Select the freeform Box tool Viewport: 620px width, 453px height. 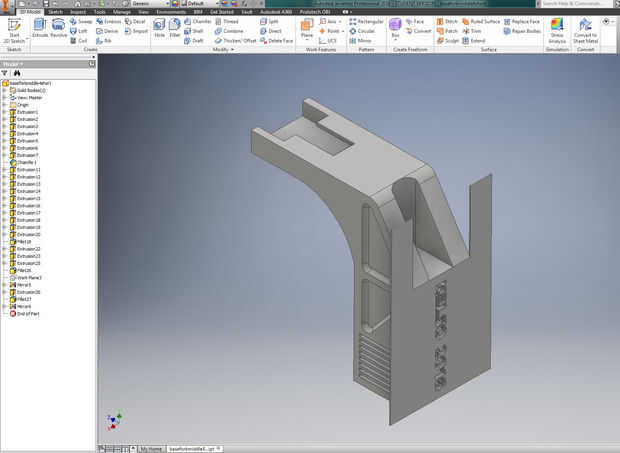point(395,26)
